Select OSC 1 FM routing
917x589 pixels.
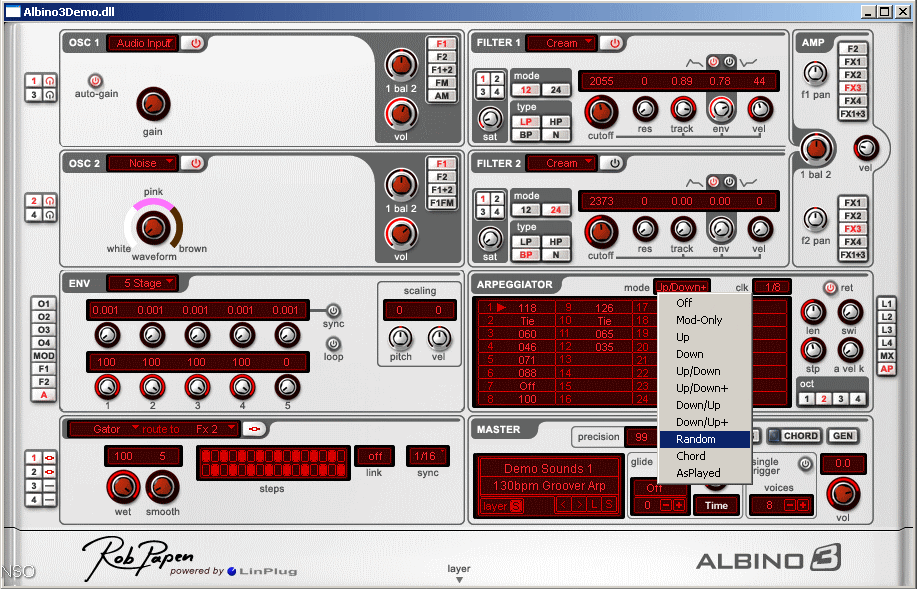pyautogui.click(x=442, y=82)
